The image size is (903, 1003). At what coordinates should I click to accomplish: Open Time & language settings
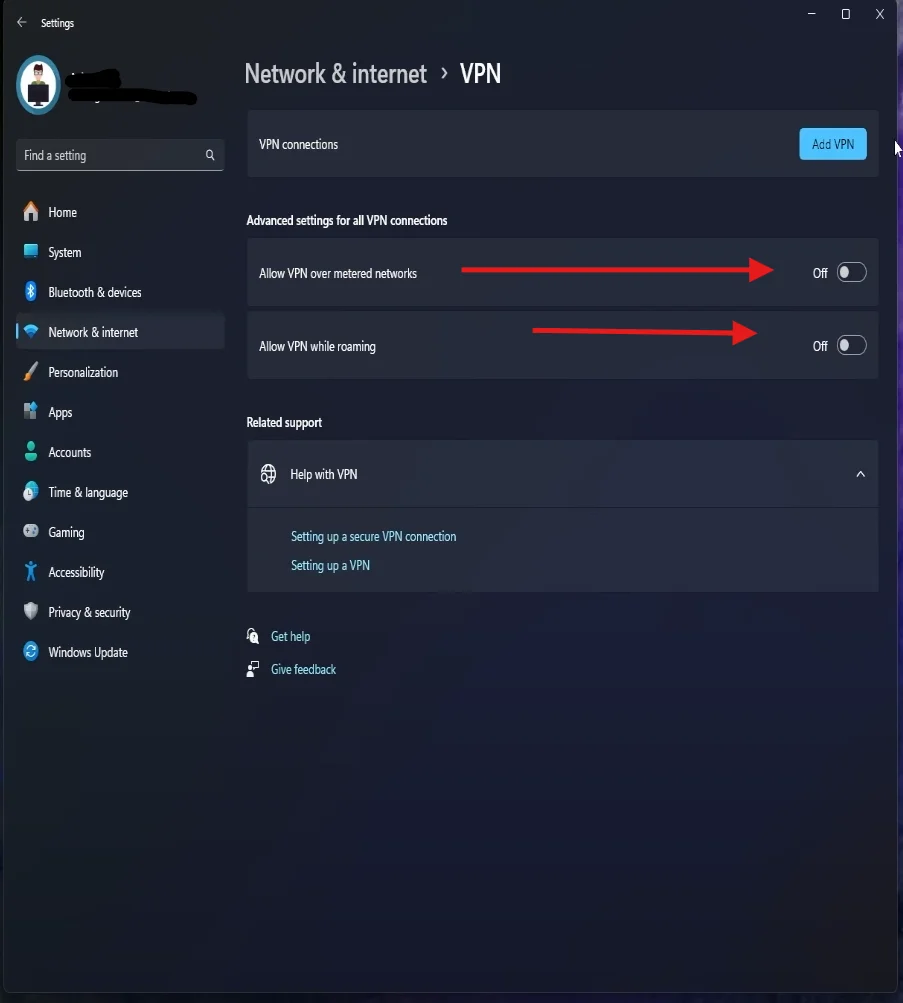[88, 492]
